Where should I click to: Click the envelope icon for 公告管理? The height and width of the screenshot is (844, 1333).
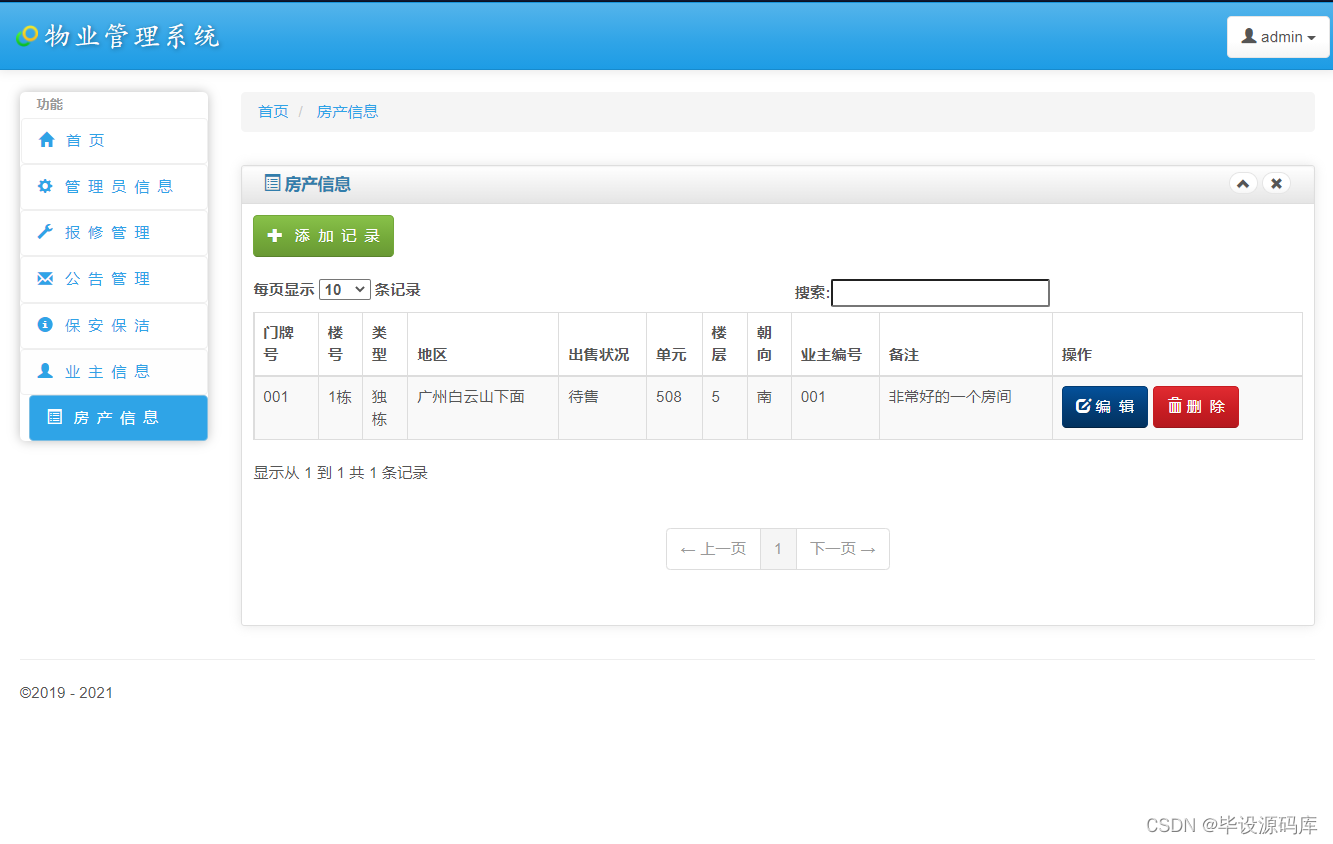point(45,278)
